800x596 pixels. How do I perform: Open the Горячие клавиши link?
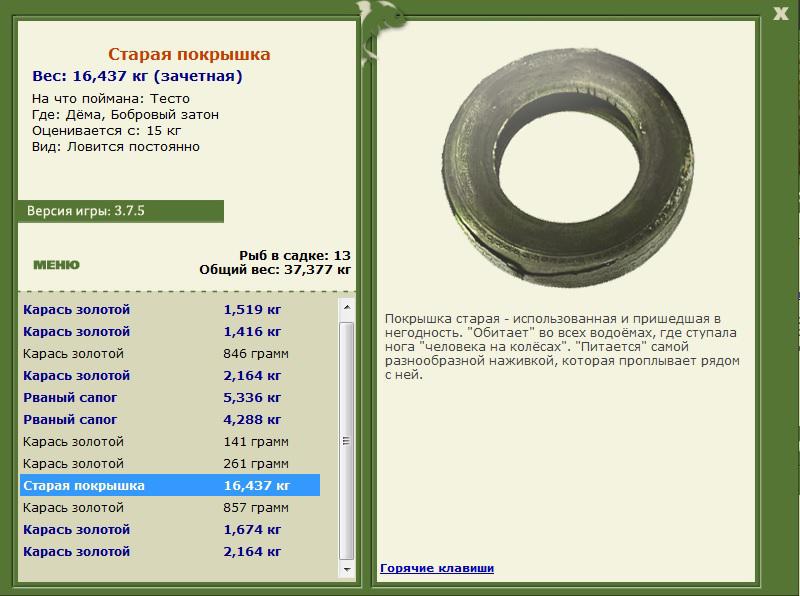tap(437, 568)
